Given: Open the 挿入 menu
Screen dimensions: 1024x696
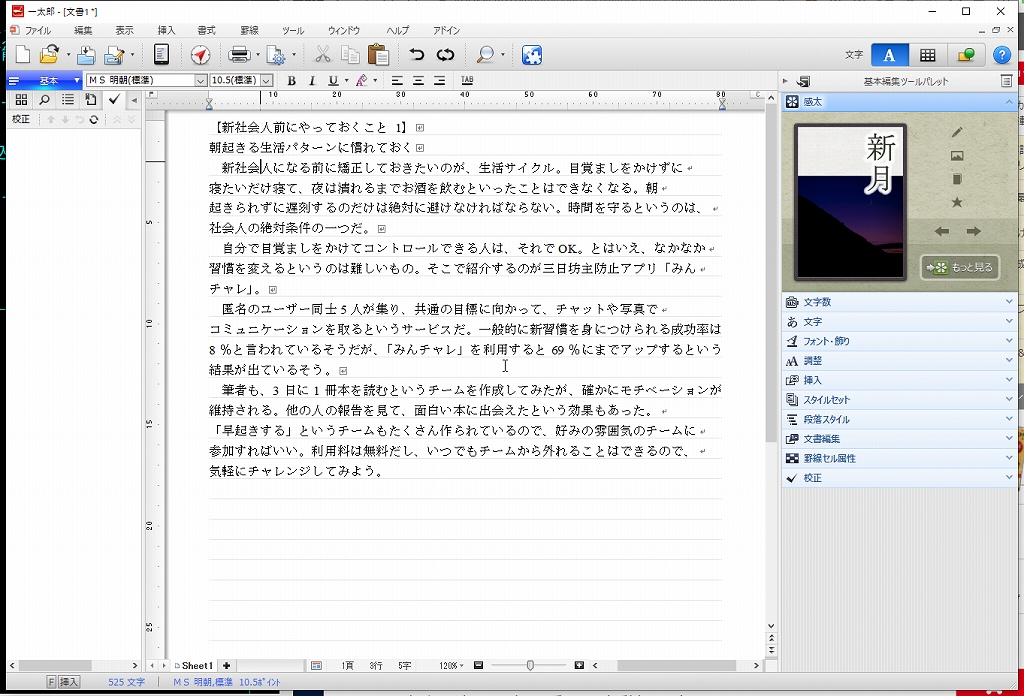Looking at the screenshot, I should [x=166, y=31].
